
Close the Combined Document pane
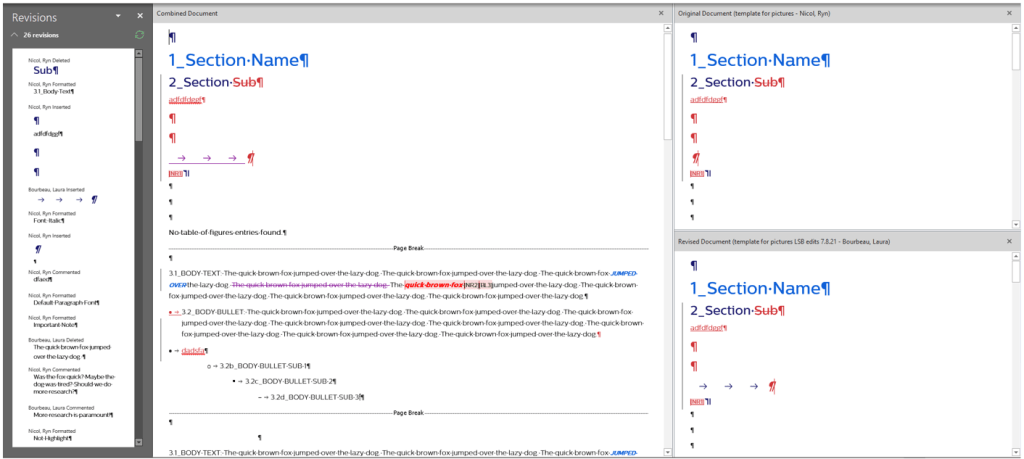coord(661,13)
